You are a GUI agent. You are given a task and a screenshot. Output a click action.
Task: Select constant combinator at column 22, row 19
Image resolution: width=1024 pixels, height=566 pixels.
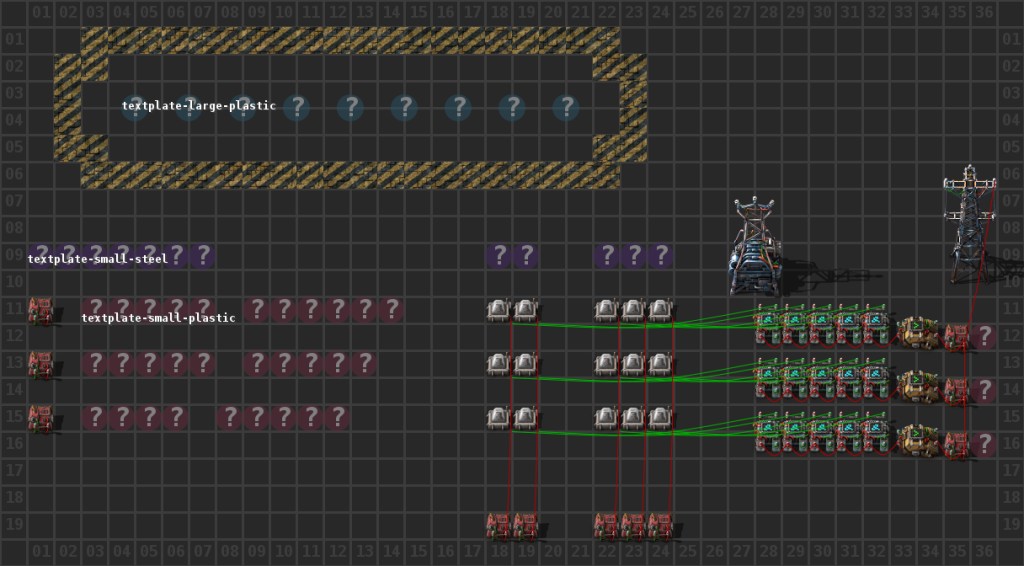coord(606,526)
